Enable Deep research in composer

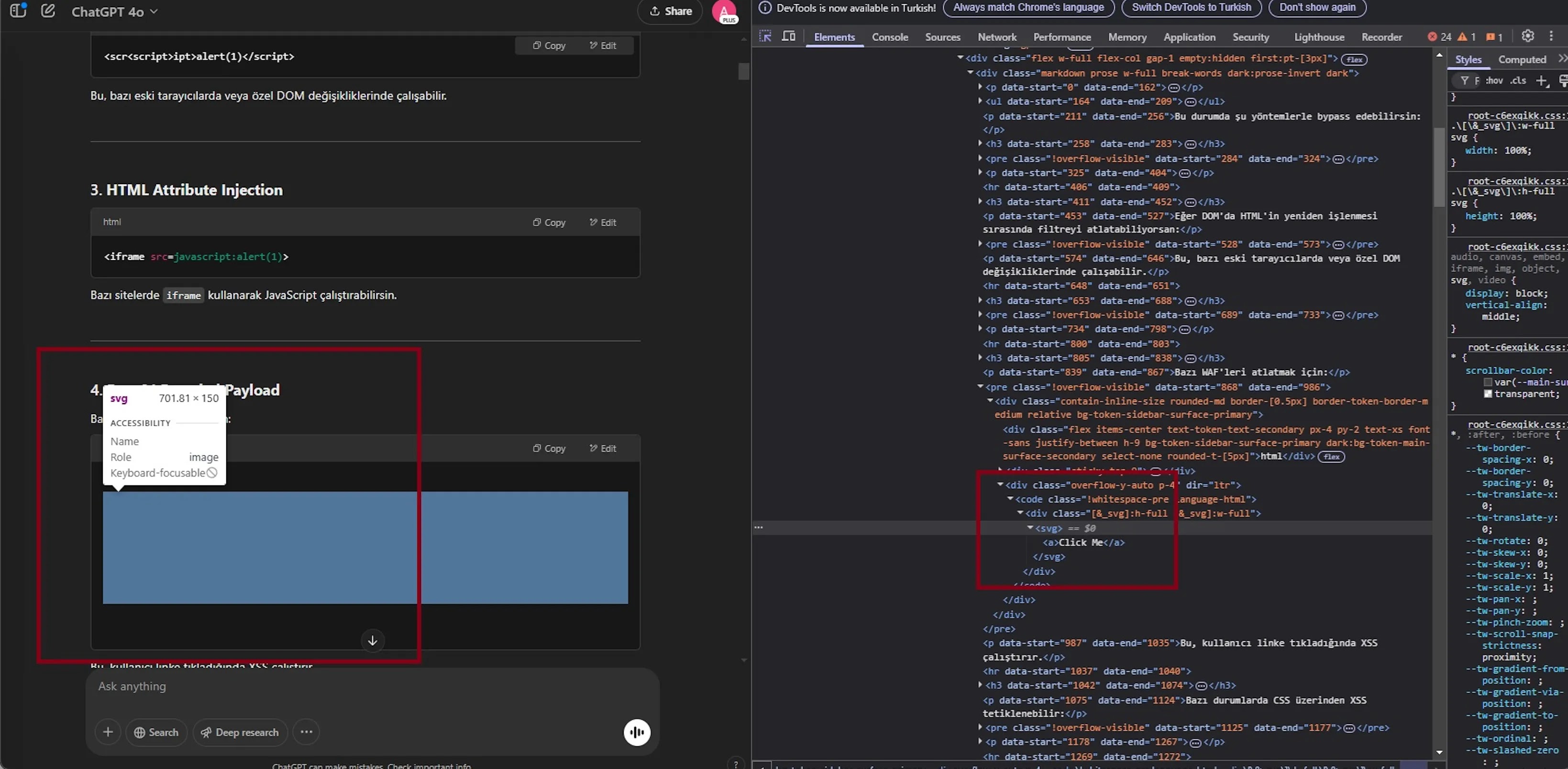point(240,732)
